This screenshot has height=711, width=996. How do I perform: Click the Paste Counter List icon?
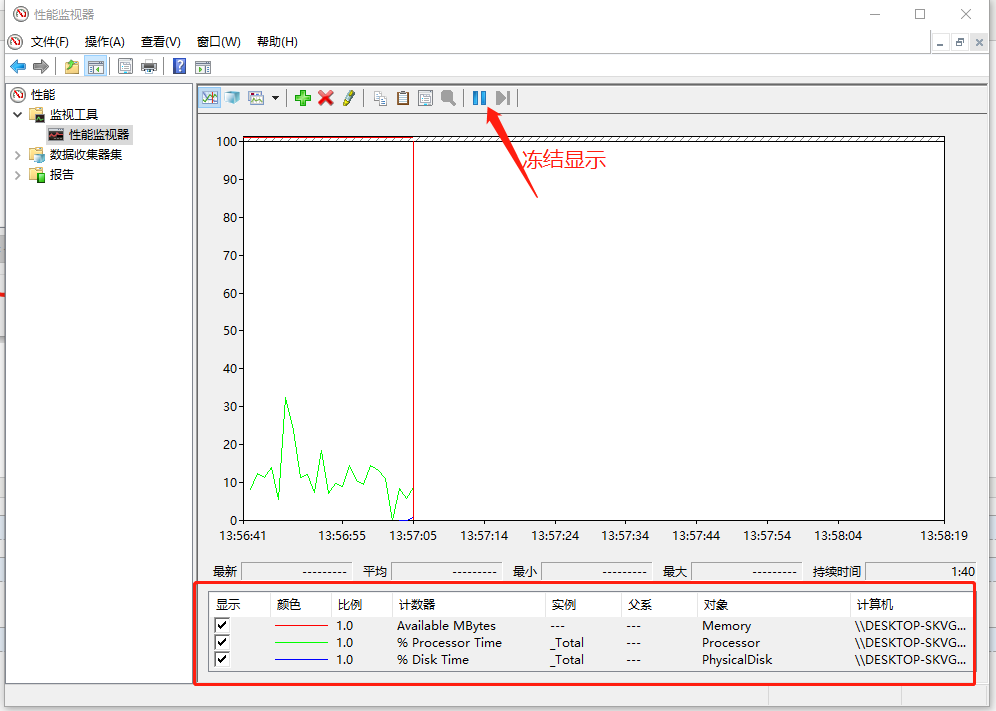(x=403, y=98)
